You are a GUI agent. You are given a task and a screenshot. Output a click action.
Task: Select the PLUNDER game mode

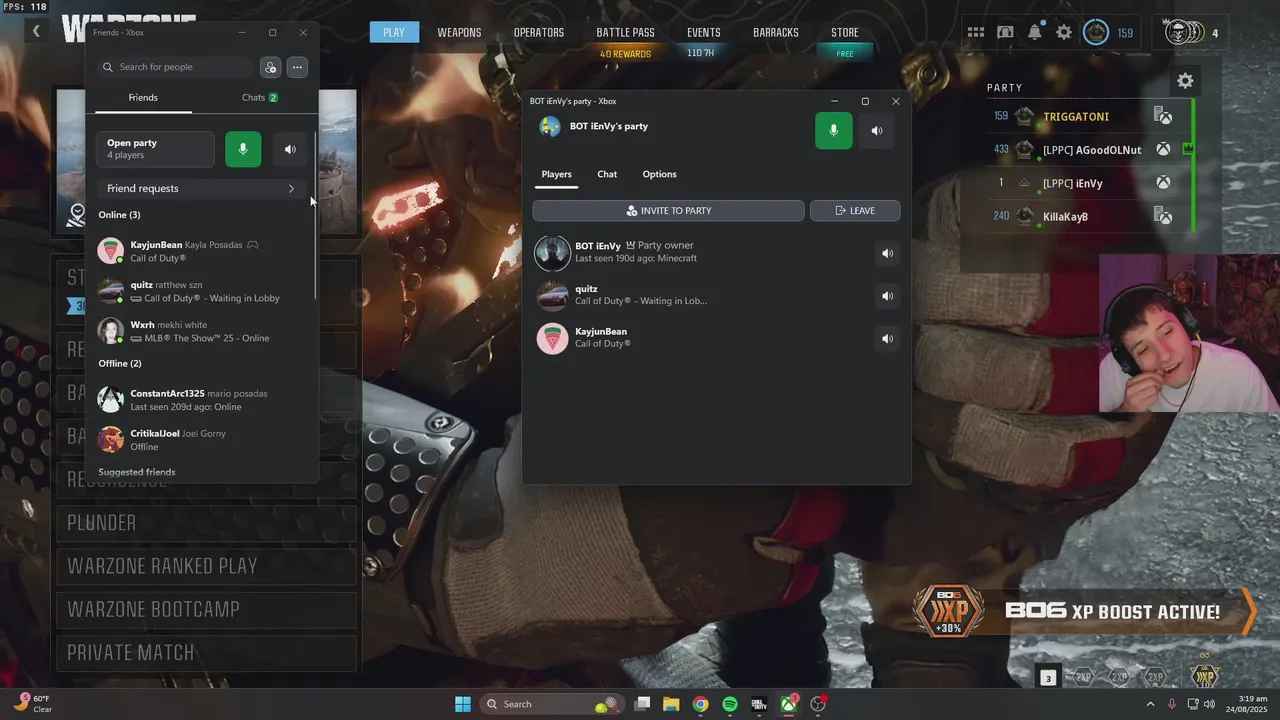pos(206,523)
